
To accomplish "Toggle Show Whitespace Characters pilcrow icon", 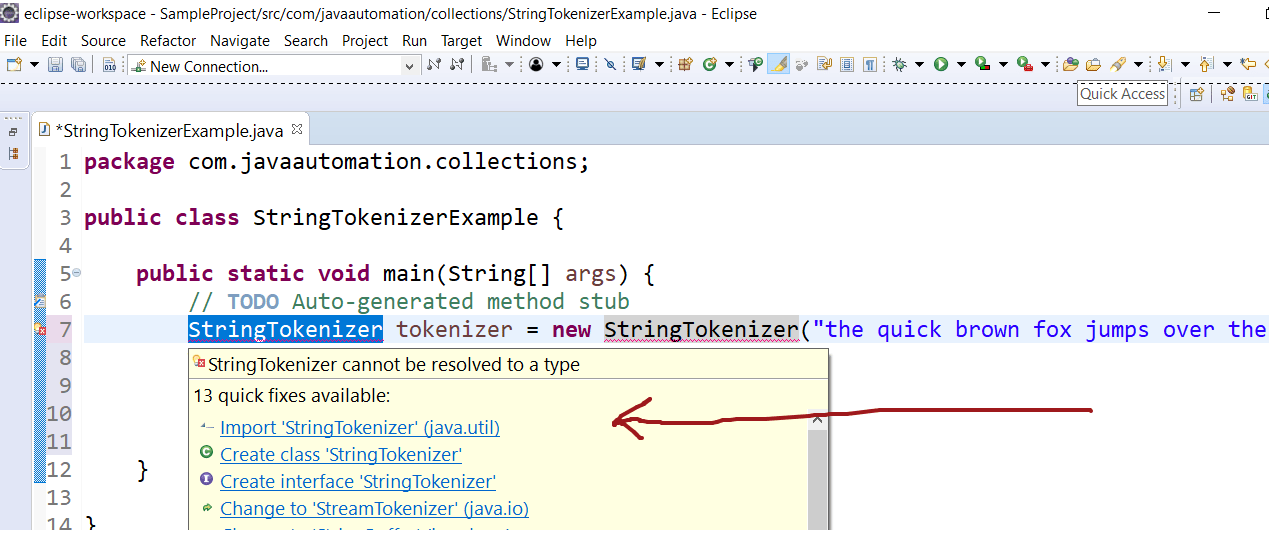I will pos(870,65).
